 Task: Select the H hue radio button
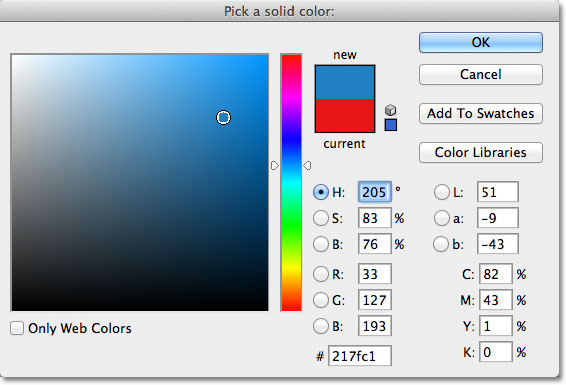click(x=321, y=192)
